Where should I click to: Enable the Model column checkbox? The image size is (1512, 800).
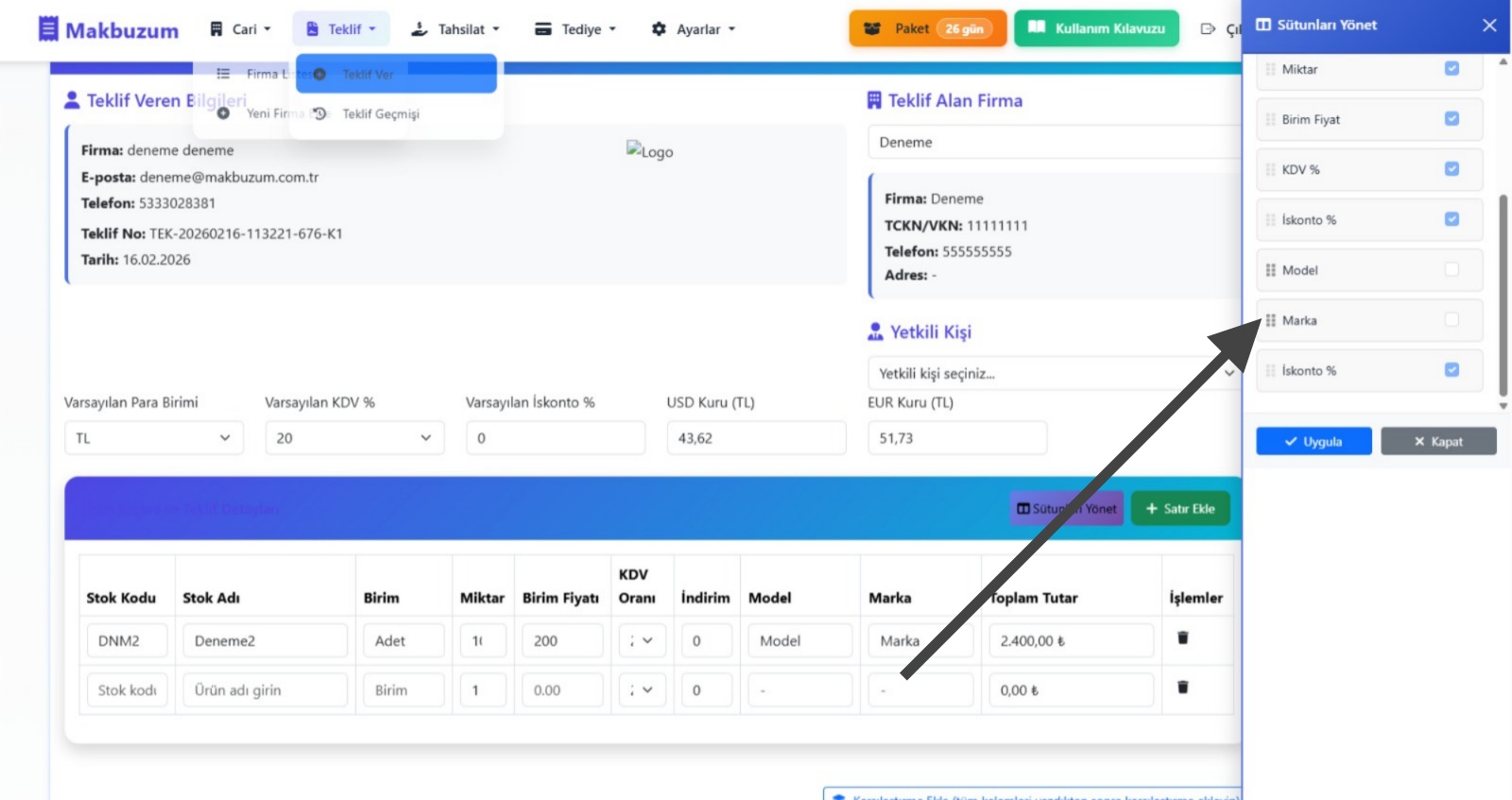pyautogui.click(x=1452, y=270)
